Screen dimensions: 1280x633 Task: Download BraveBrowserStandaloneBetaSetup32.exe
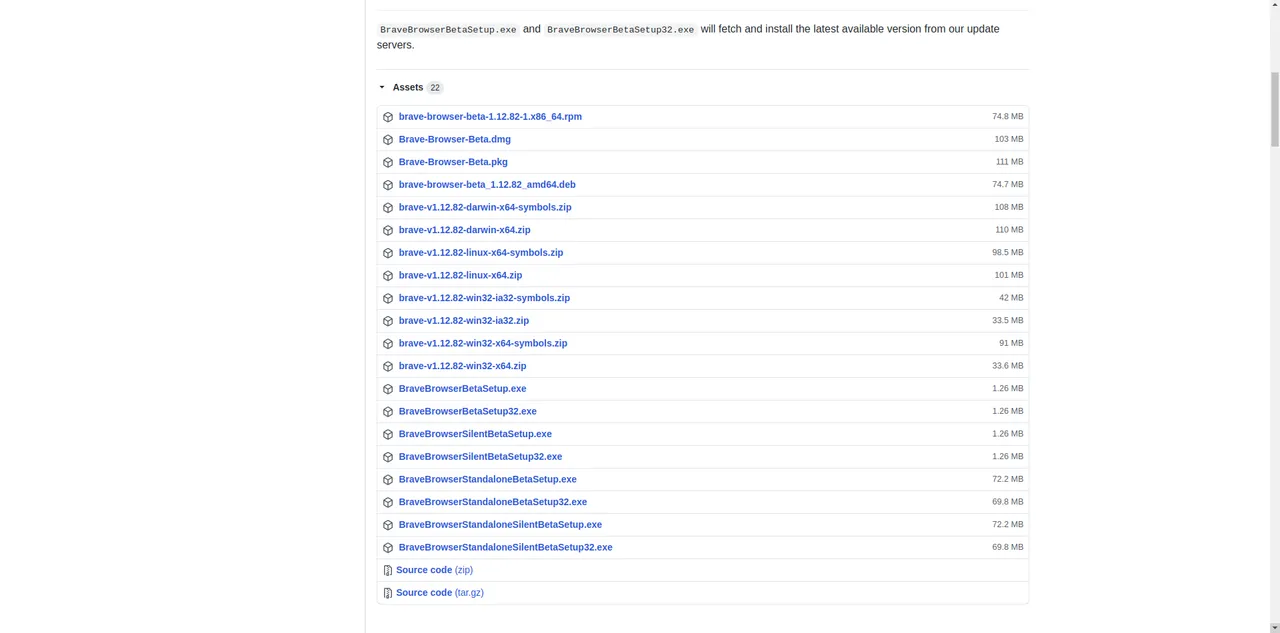pos(493,502)
